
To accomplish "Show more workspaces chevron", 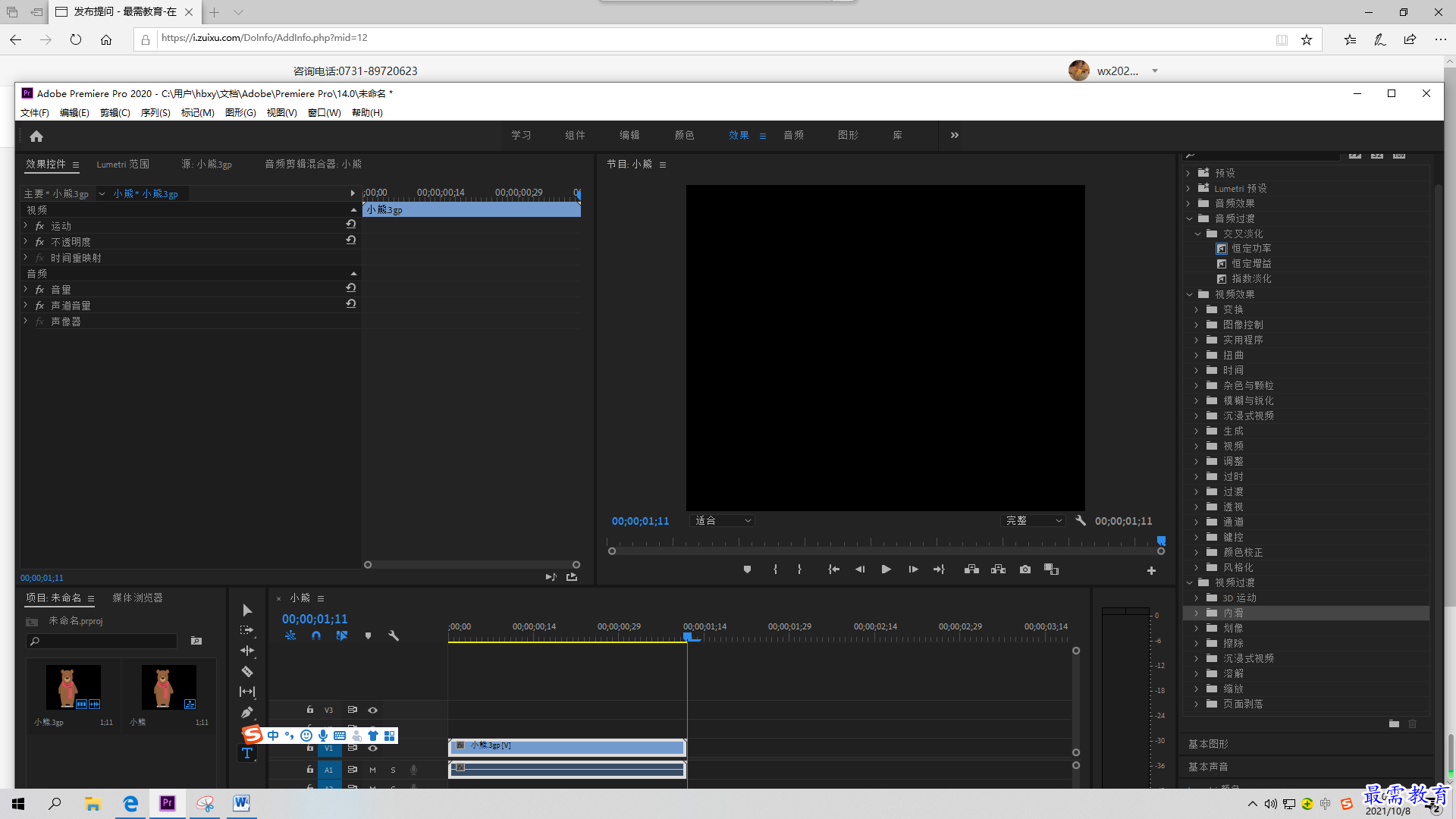I will click(955, 136).
